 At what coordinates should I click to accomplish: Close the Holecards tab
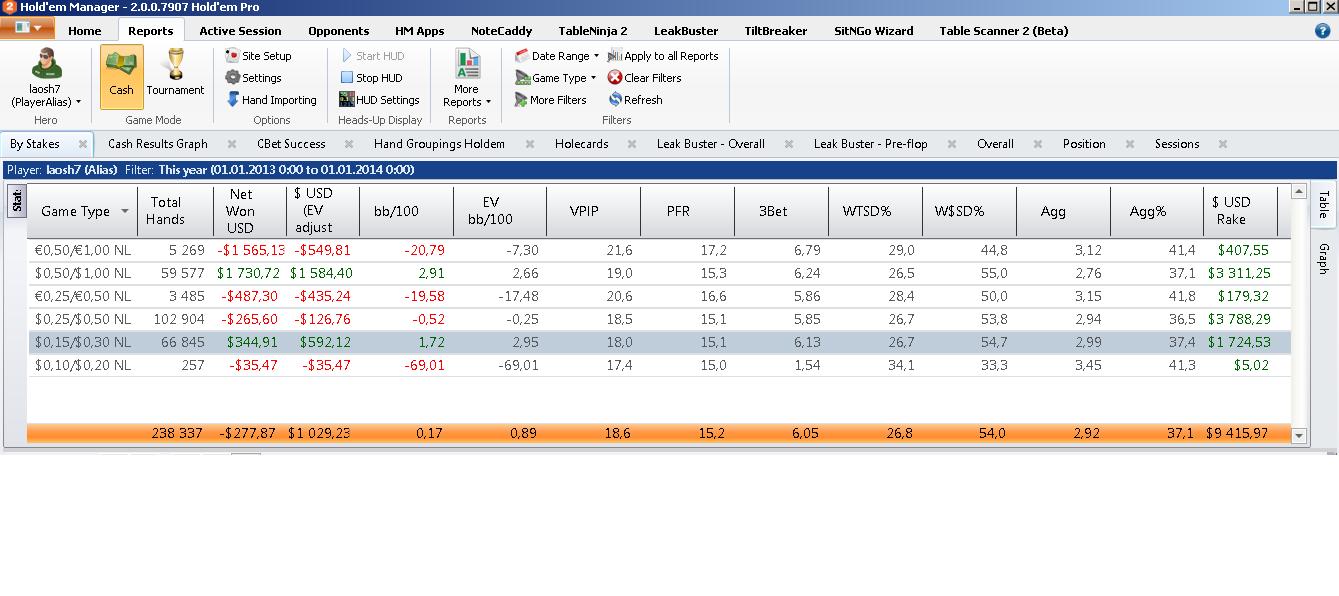point(632,144)
